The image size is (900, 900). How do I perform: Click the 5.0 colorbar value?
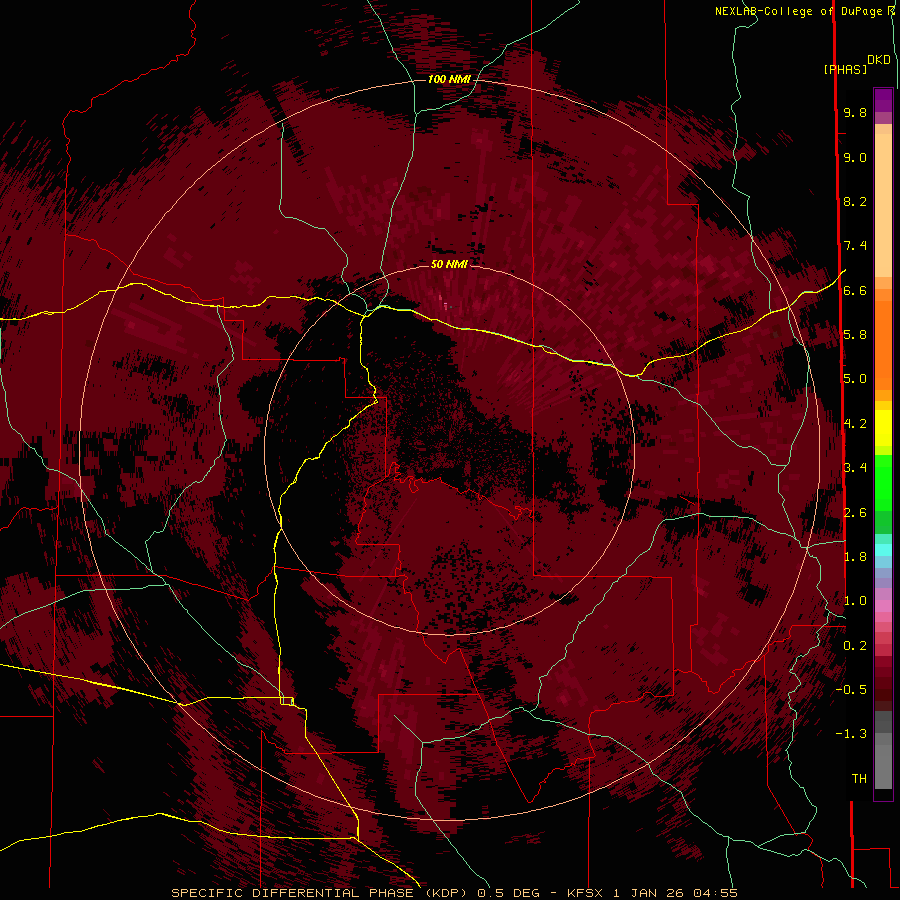[855, 379]
